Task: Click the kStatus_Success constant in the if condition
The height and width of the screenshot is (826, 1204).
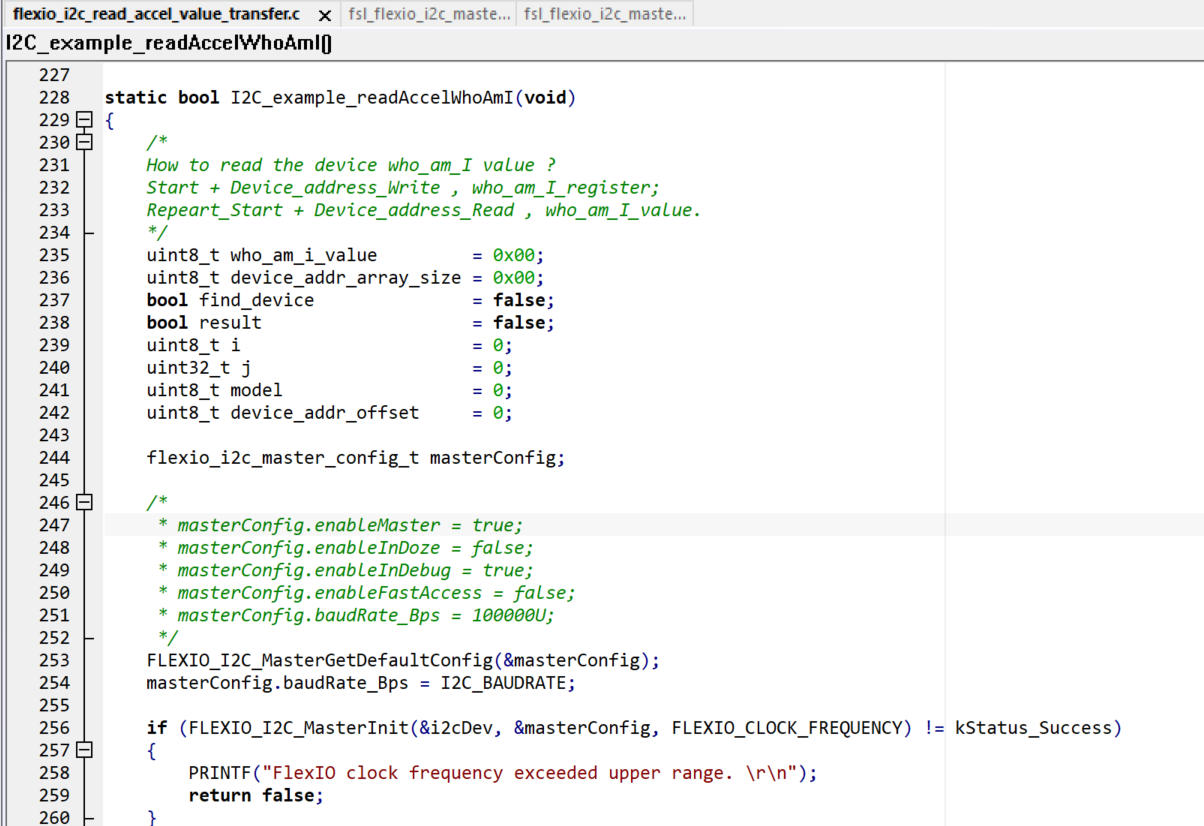Action: tap(1035, 728)
